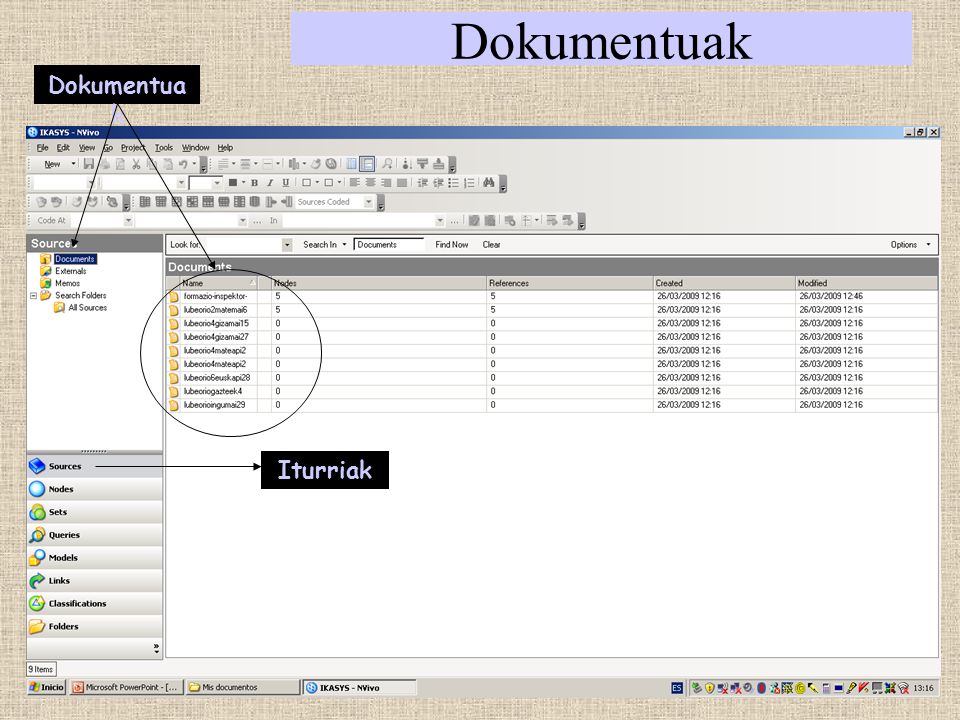Click the Center alignment icon
Screen dimensions: 960x720
(370, 182)
